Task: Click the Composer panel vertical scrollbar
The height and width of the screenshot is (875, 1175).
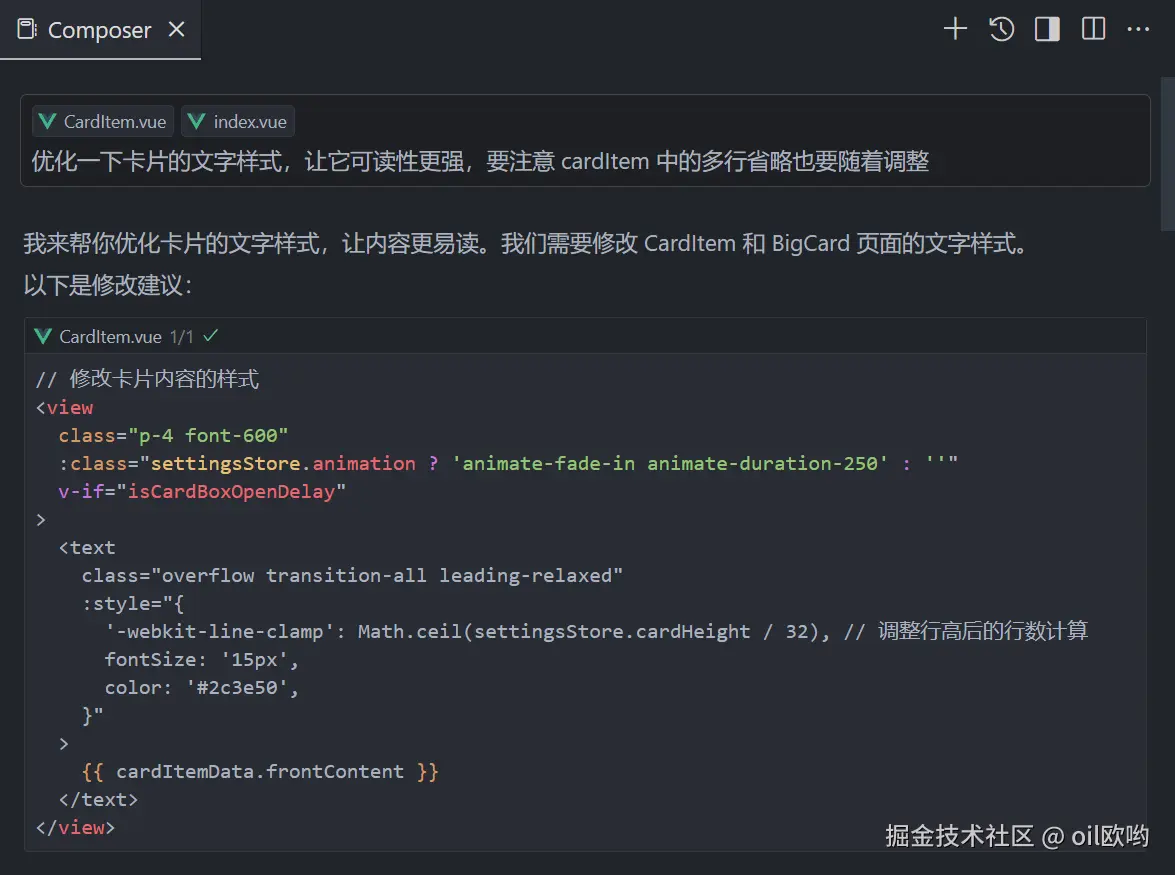Action: pyautogui.click(x=1167, y=150)
